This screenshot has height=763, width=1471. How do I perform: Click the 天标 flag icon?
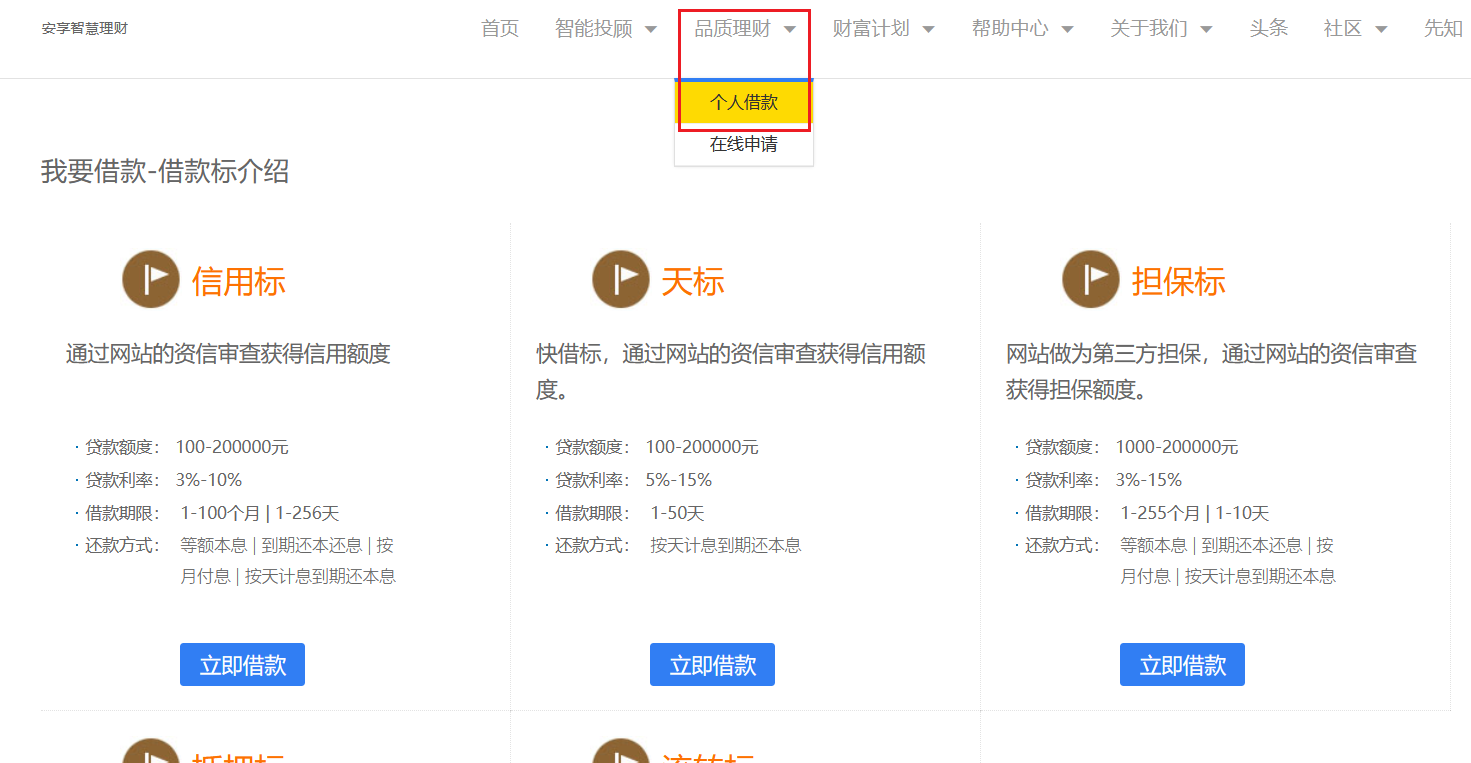pyautogui.click(x=620, y=279)
